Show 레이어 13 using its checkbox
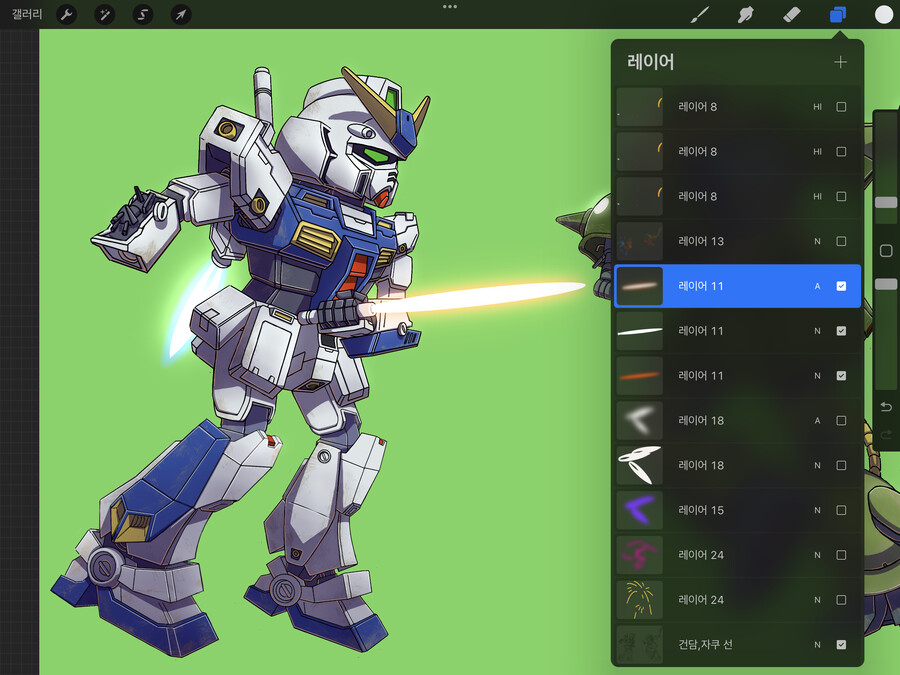 click(x=841, y=241)
